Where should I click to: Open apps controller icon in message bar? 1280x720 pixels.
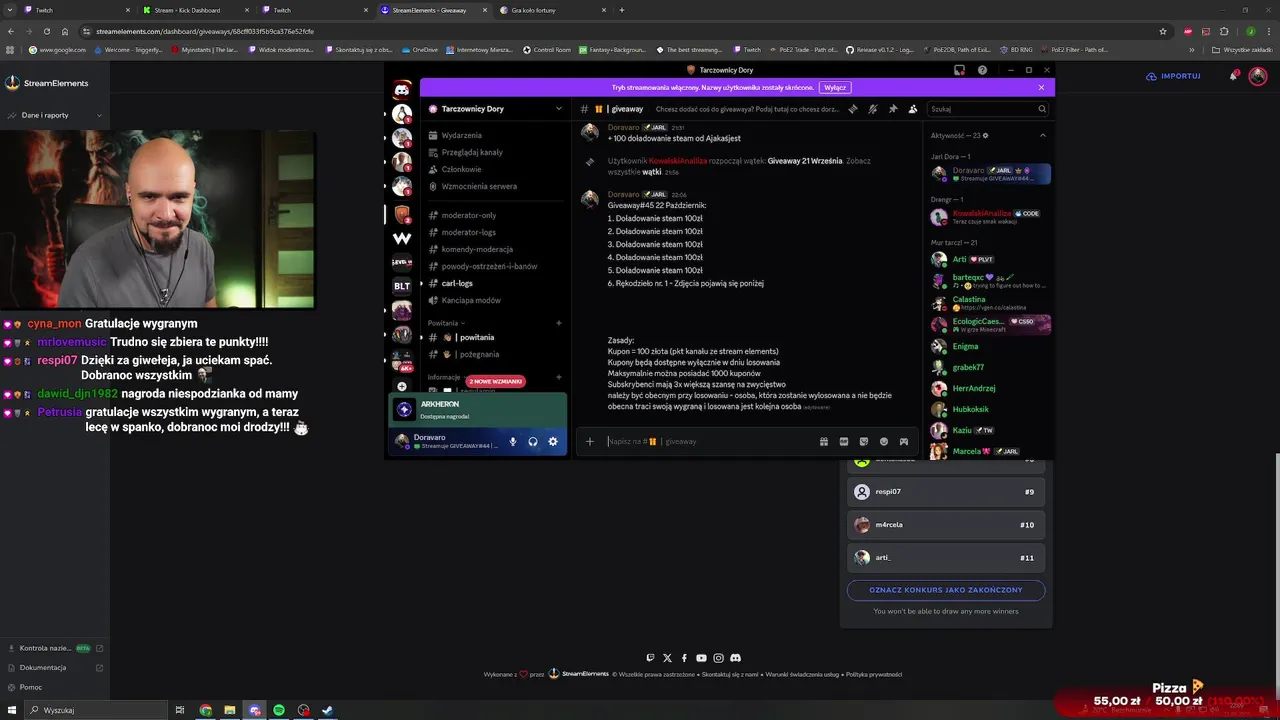point(904,441)
